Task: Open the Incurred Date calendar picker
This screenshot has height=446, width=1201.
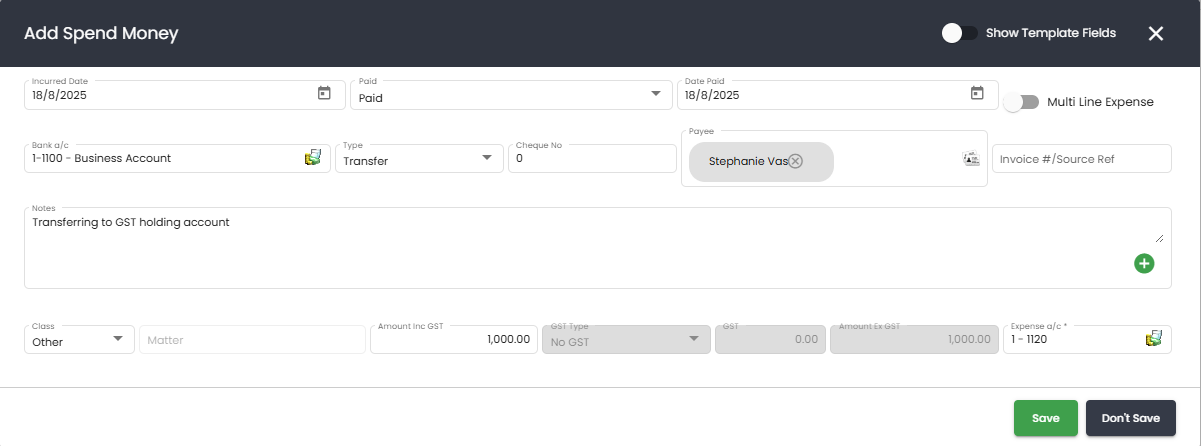Action: 324,93
